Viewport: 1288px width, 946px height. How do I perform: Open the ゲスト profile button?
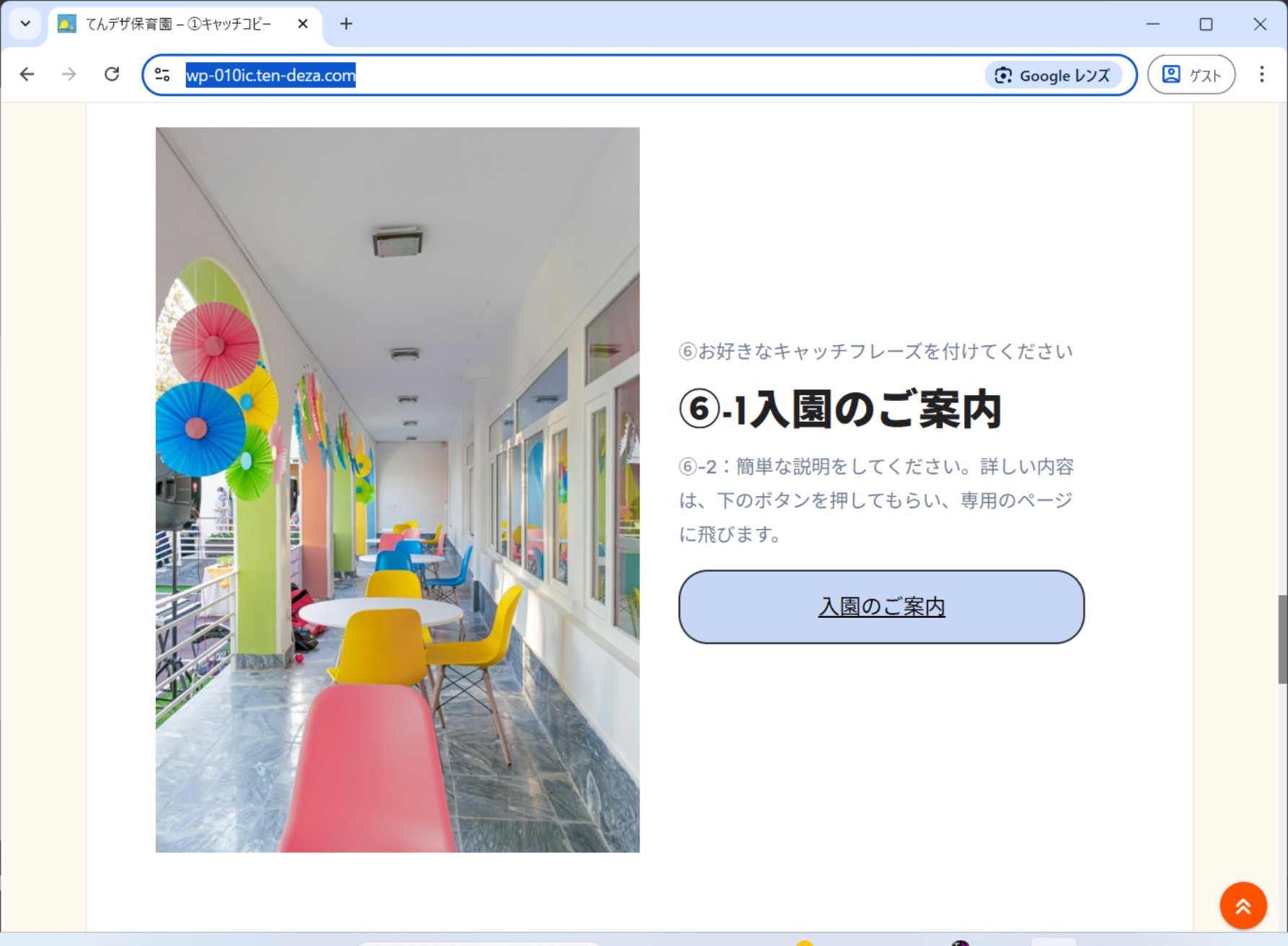pyautogui.click(x=1191, y=75)
